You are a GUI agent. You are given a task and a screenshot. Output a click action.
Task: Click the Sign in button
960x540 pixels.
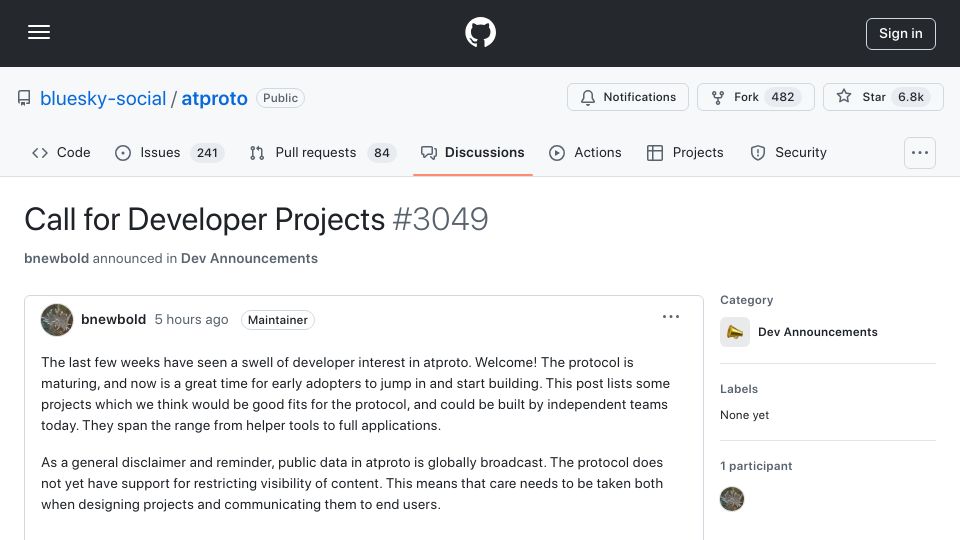[x=900, y=34]
